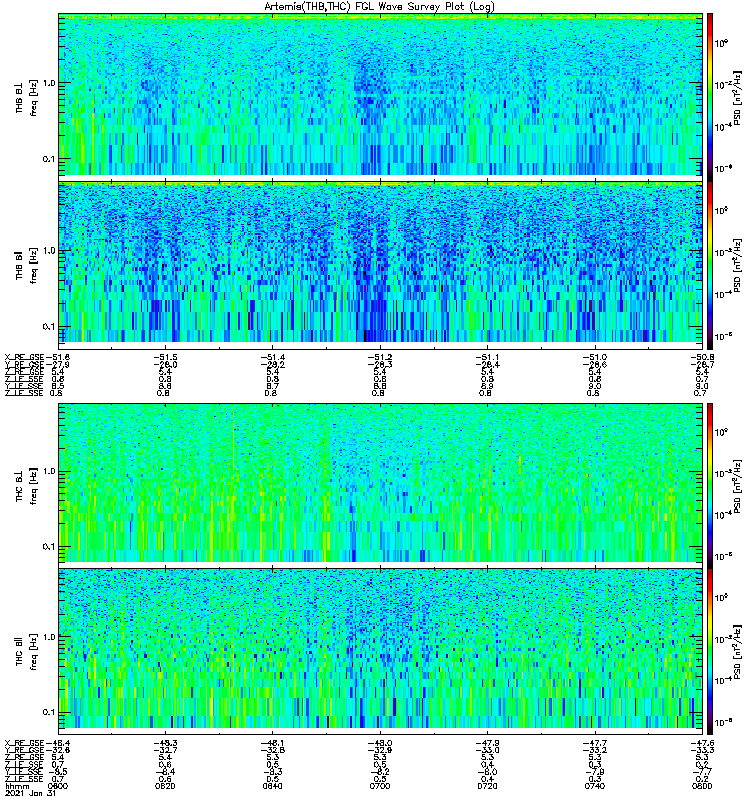This screenshot has width=750, height=800.
Task: Click the X_RE_GSE row label under the THB panels
Action: [24, 358]
